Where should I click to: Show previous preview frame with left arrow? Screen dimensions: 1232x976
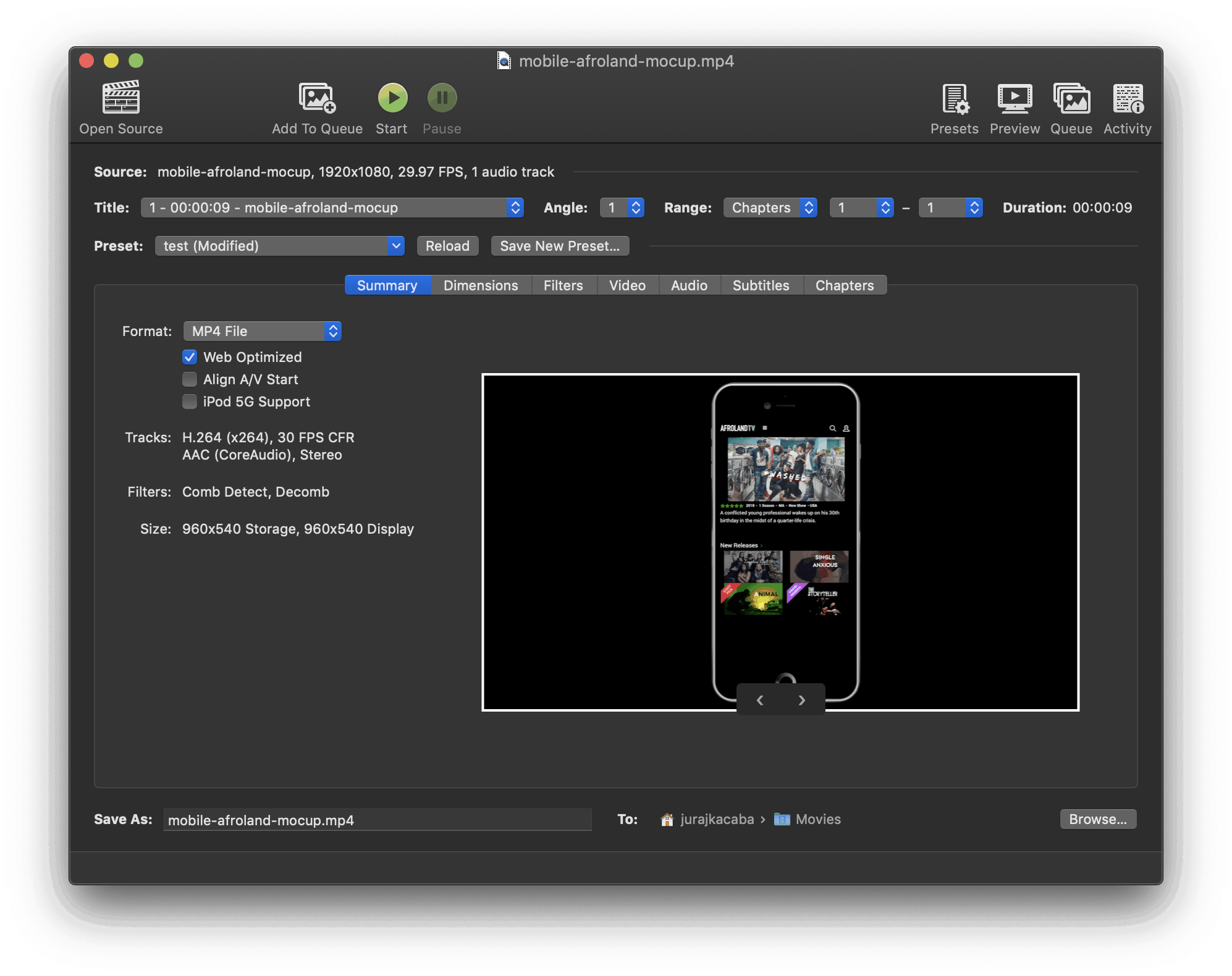coord(760,700)
